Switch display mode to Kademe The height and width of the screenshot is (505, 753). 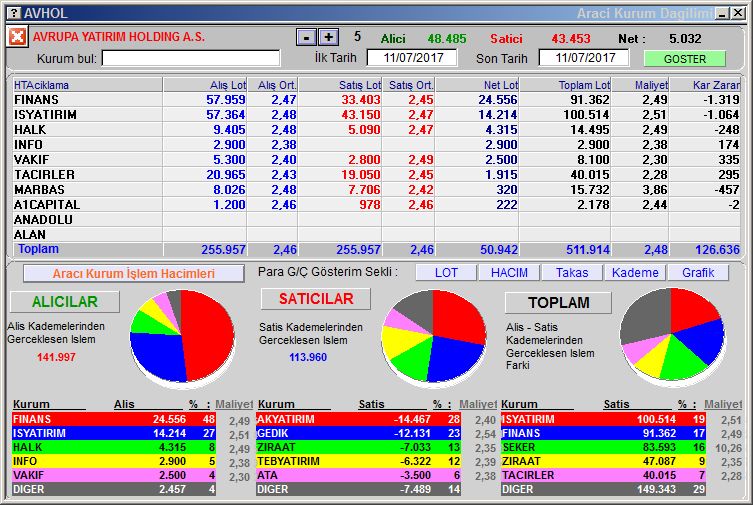tap(635, 273)
